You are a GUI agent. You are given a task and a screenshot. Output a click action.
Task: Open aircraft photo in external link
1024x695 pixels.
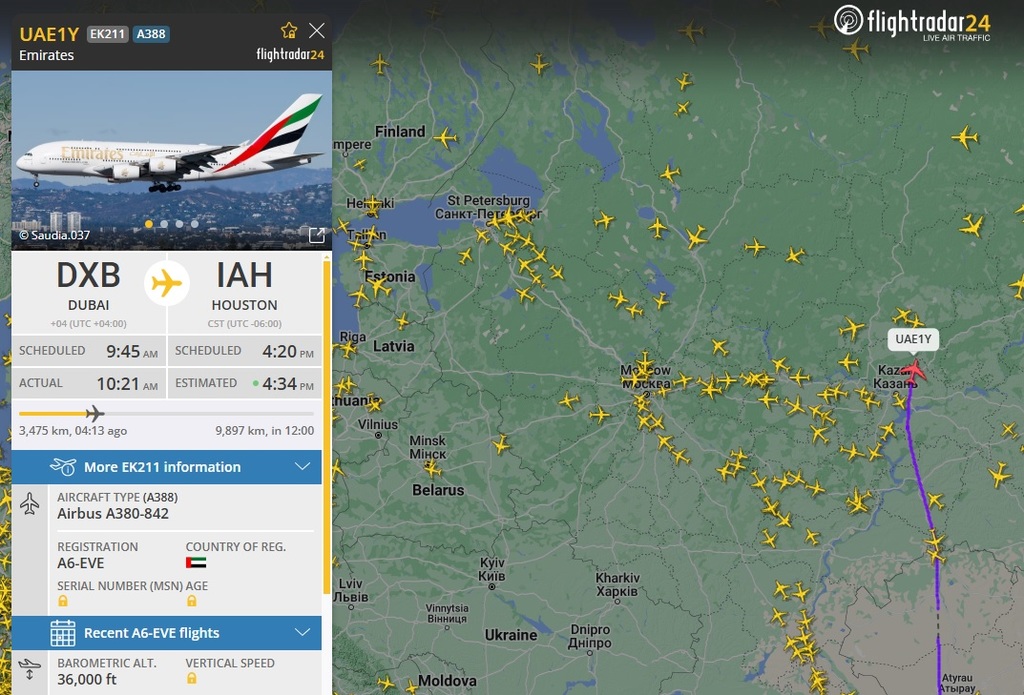tap(317, 235)
